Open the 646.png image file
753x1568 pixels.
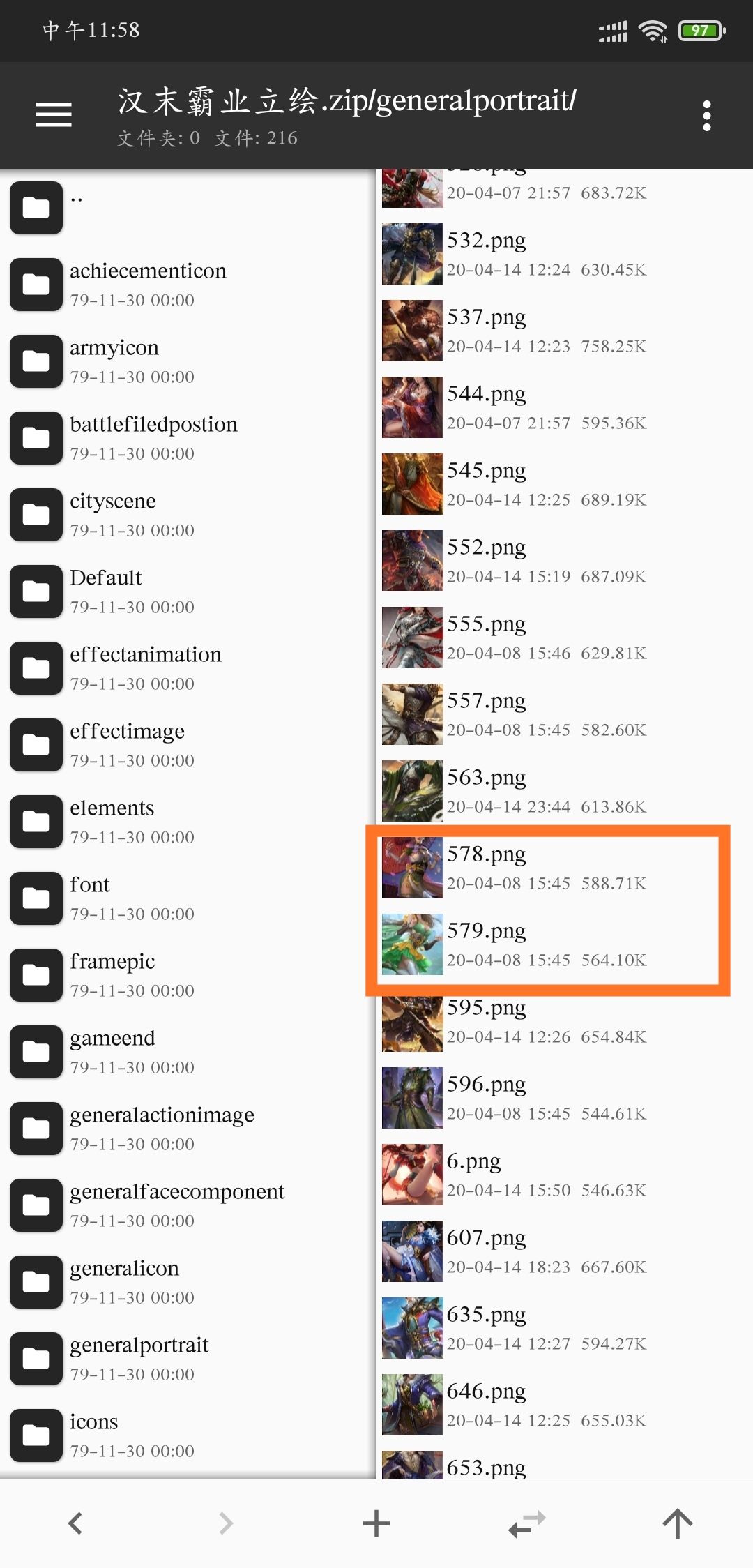tap(565, 1404)
